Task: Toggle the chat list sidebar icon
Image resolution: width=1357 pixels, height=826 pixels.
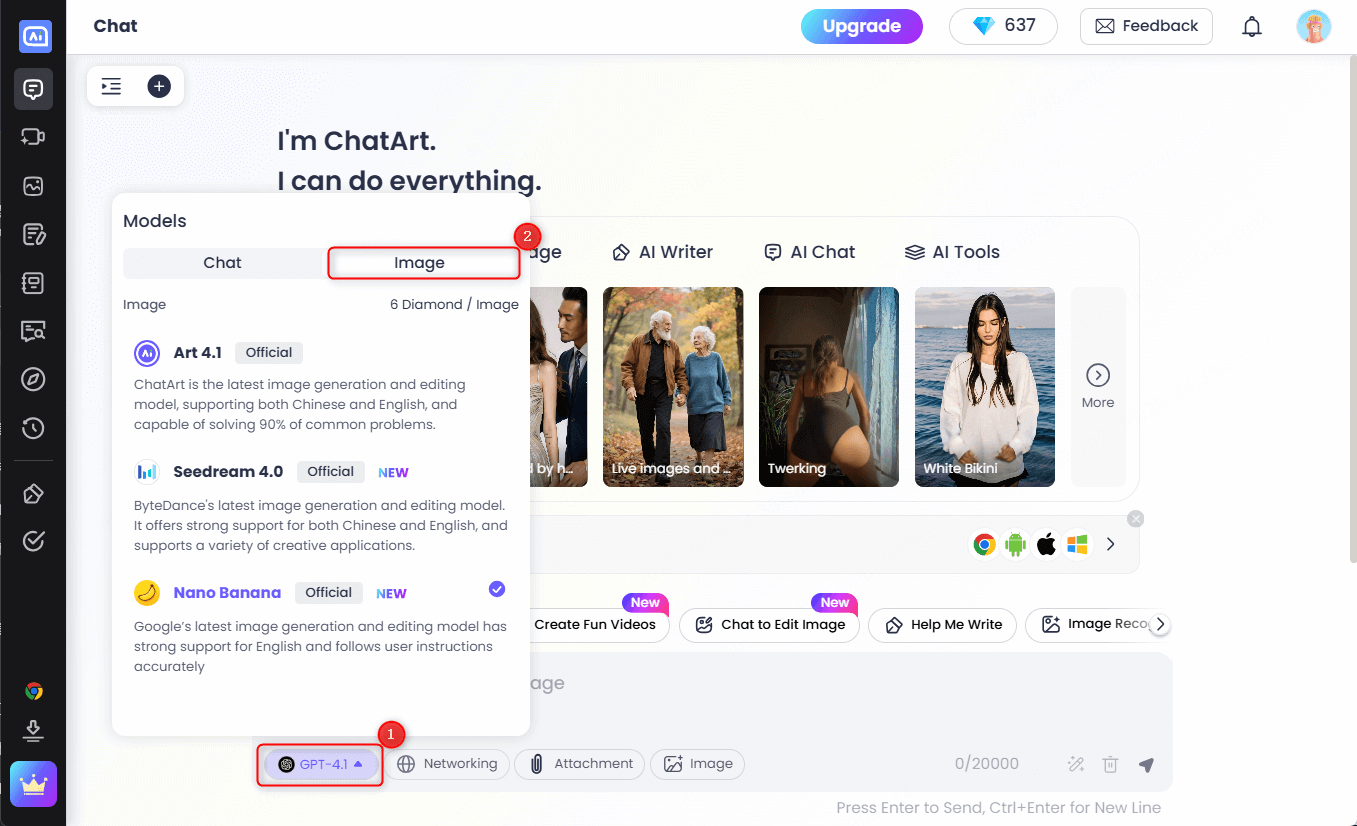Action: (111, 86)
